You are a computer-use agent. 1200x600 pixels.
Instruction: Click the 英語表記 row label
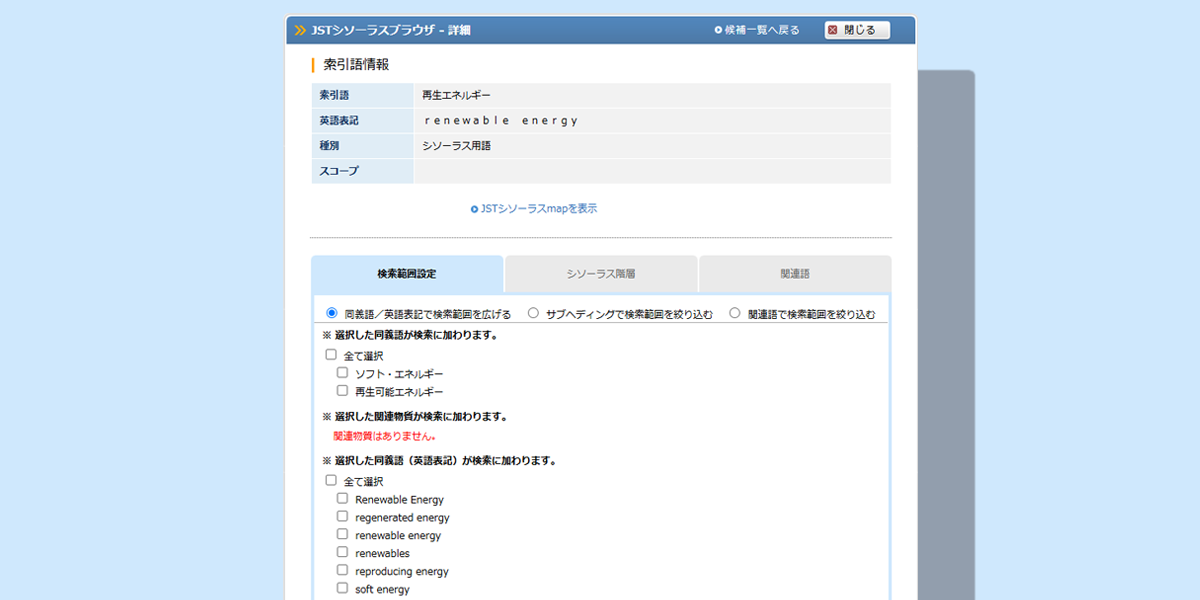click(339, 120)
